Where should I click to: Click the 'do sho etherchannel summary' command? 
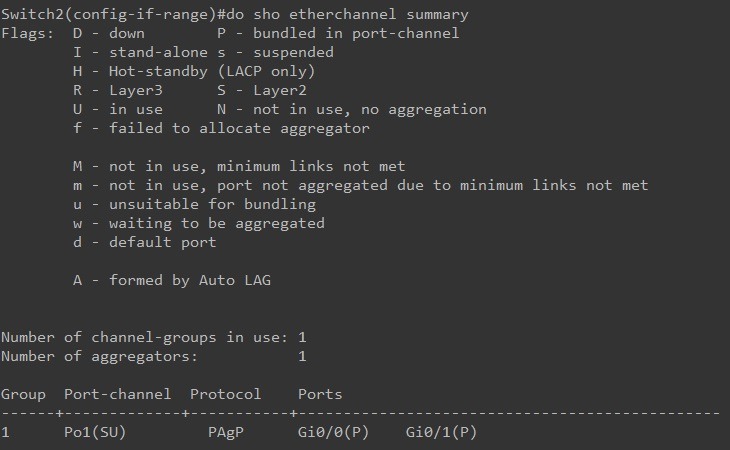coord(347,14)
